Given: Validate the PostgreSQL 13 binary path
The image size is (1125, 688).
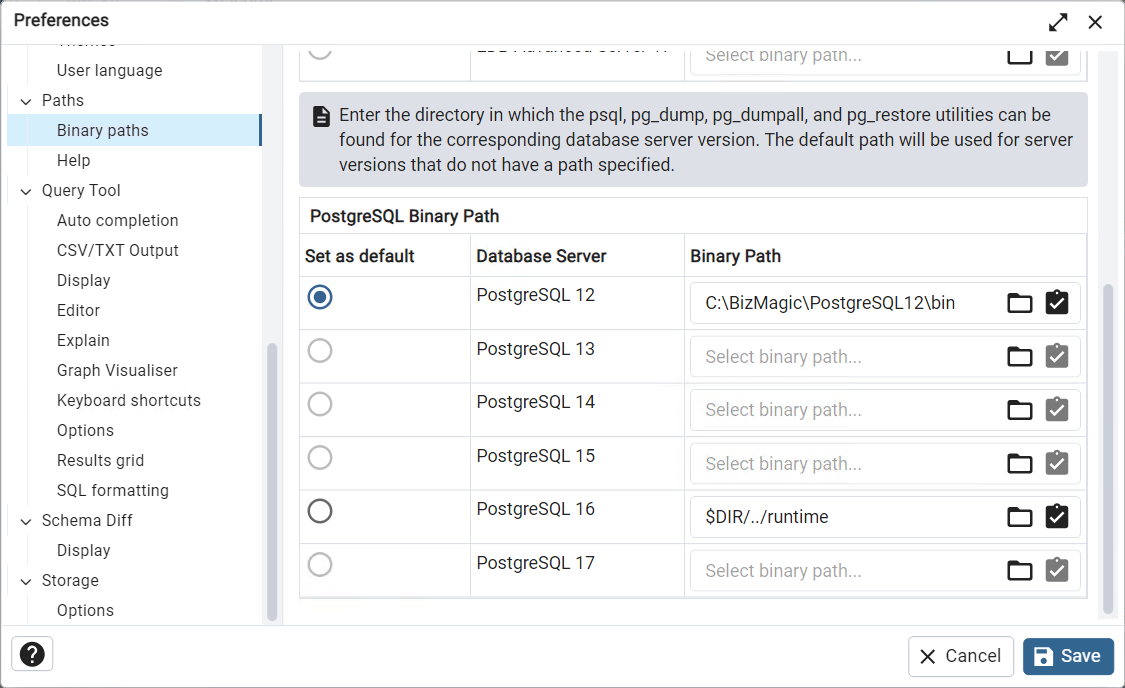Looking at the screenshot, I should click(1057, 357).
